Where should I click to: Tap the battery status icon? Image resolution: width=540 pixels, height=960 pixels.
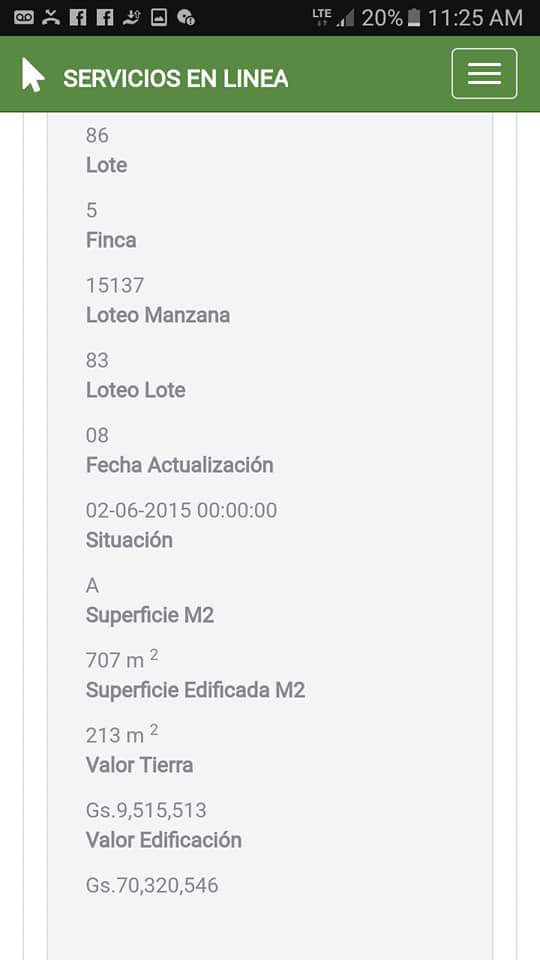click(414, 17)
